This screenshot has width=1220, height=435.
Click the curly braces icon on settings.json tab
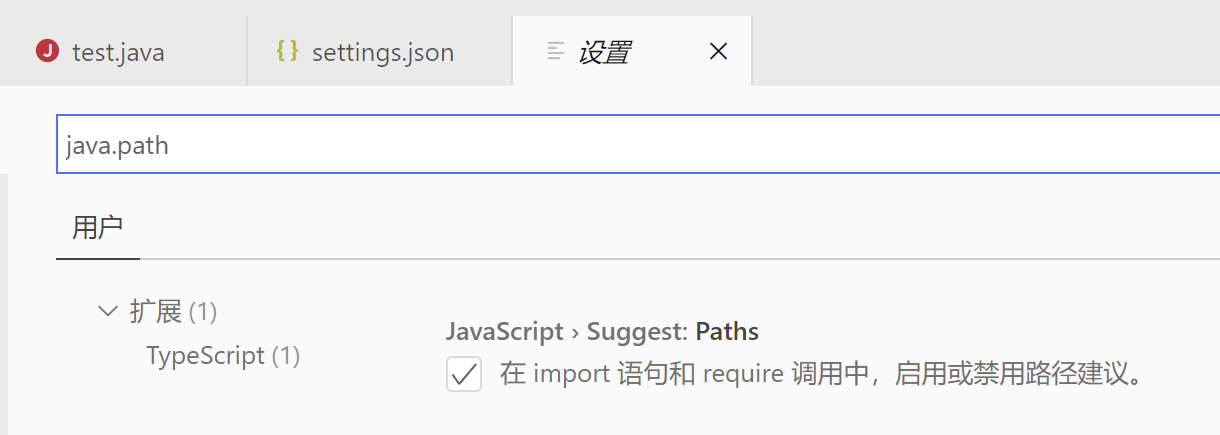pos(288,51)
